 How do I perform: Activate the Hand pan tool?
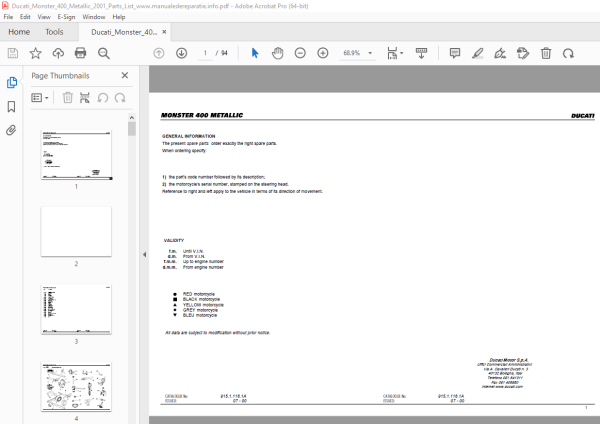pos(277,53)
